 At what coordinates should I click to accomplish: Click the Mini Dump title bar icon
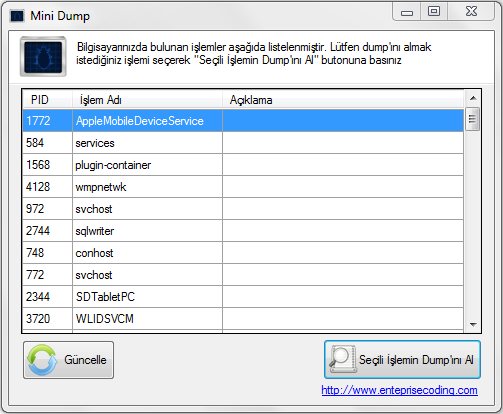(x=17, y=16)
